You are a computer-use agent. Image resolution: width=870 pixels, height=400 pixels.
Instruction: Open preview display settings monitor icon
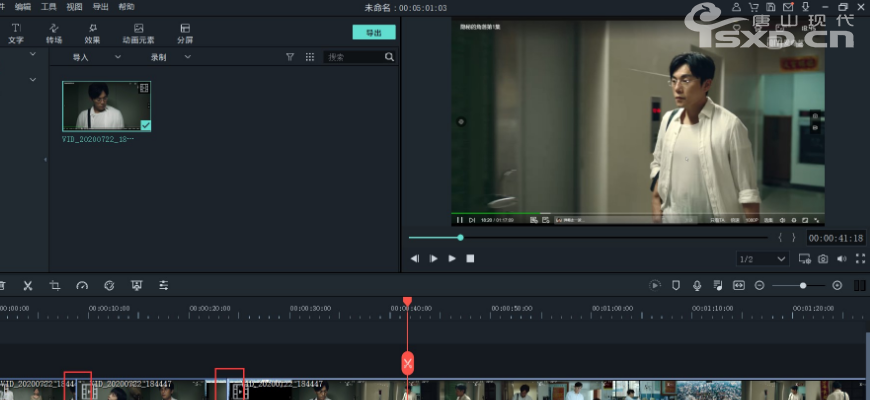(804, 259)
